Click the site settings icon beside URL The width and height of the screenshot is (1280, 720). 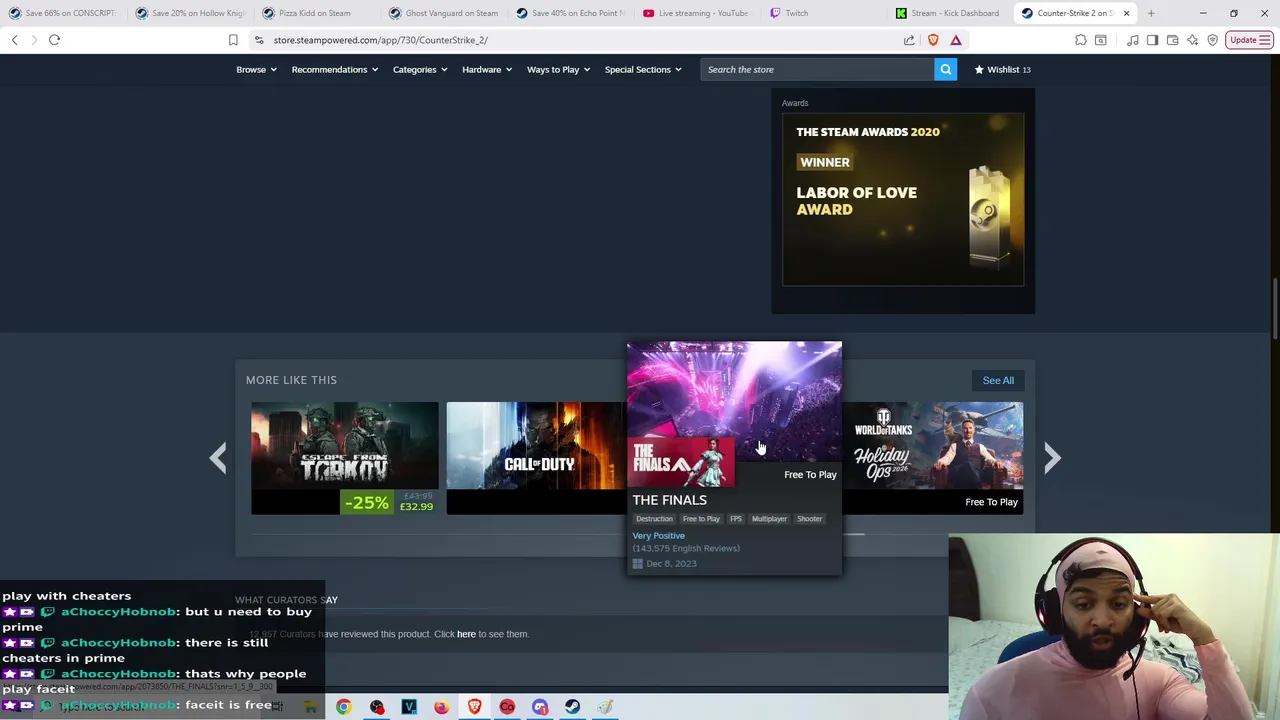(x=259, y=40)
